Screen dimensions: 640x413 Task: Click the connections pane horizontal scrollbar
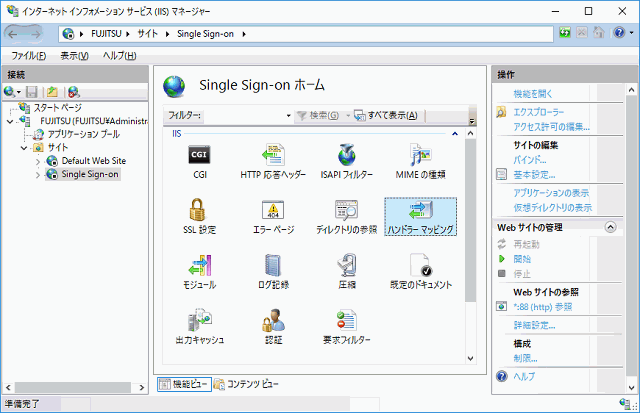pyautogui.click(x=74, y=387)
